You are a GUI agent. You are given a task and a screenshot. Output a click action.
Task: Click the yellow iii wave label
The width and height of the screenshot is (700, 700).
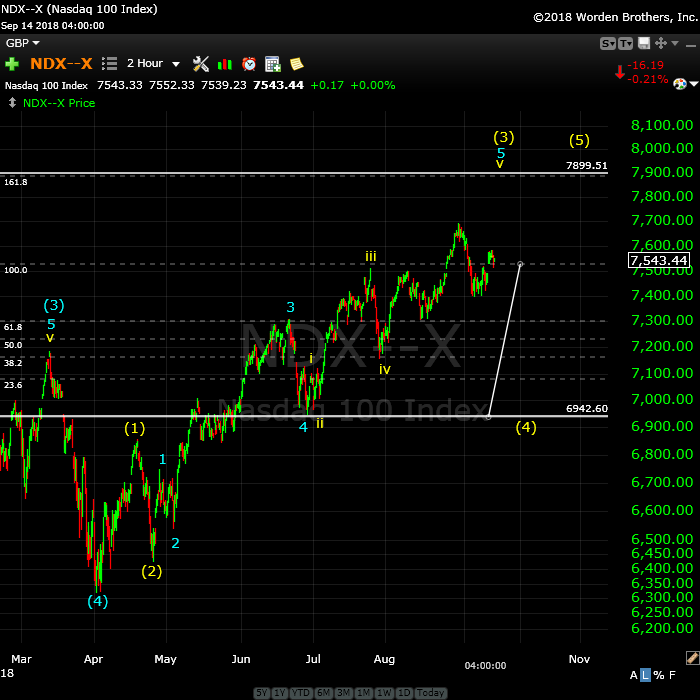(371, 256)
